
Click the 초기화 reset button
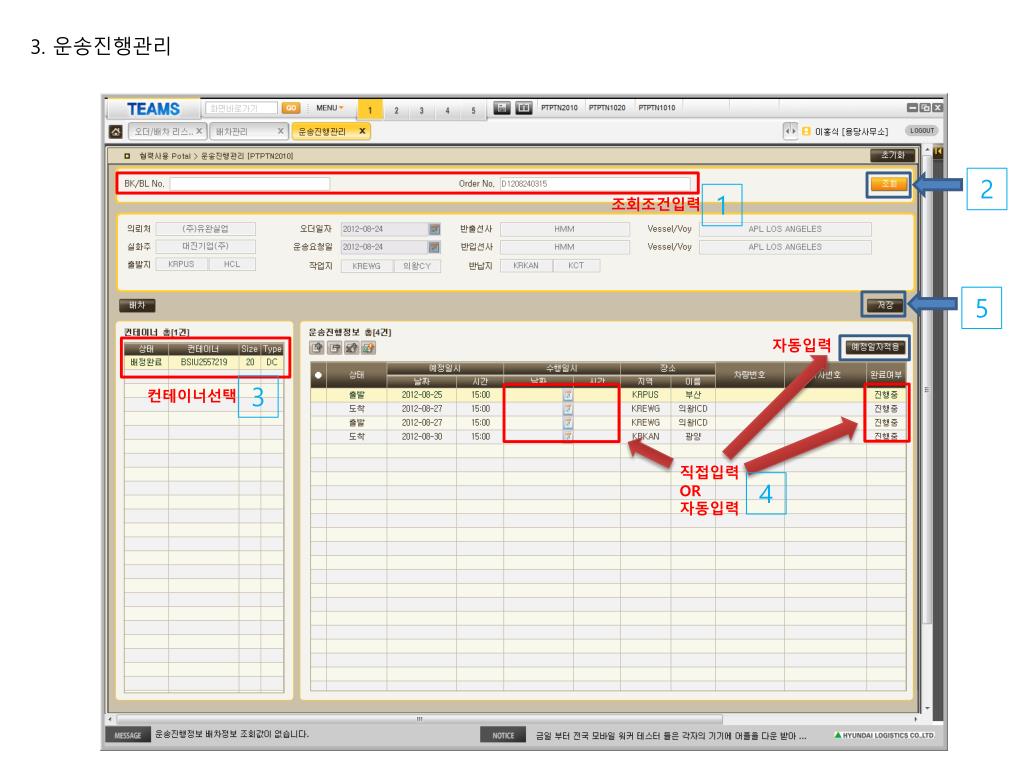click(x=893, y=155)
